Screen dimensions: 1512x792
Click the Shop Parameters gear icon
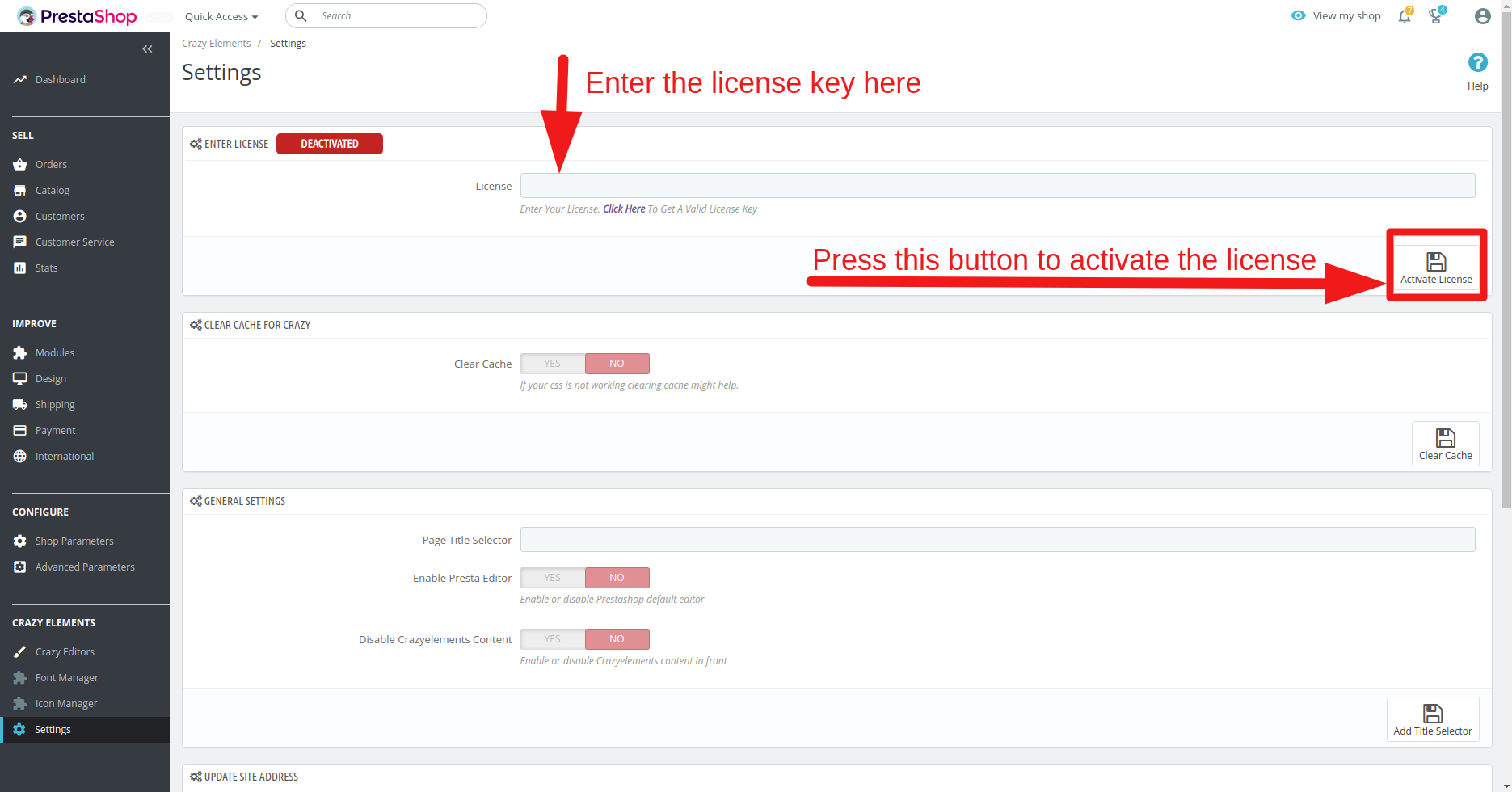[x=20, y=541]
